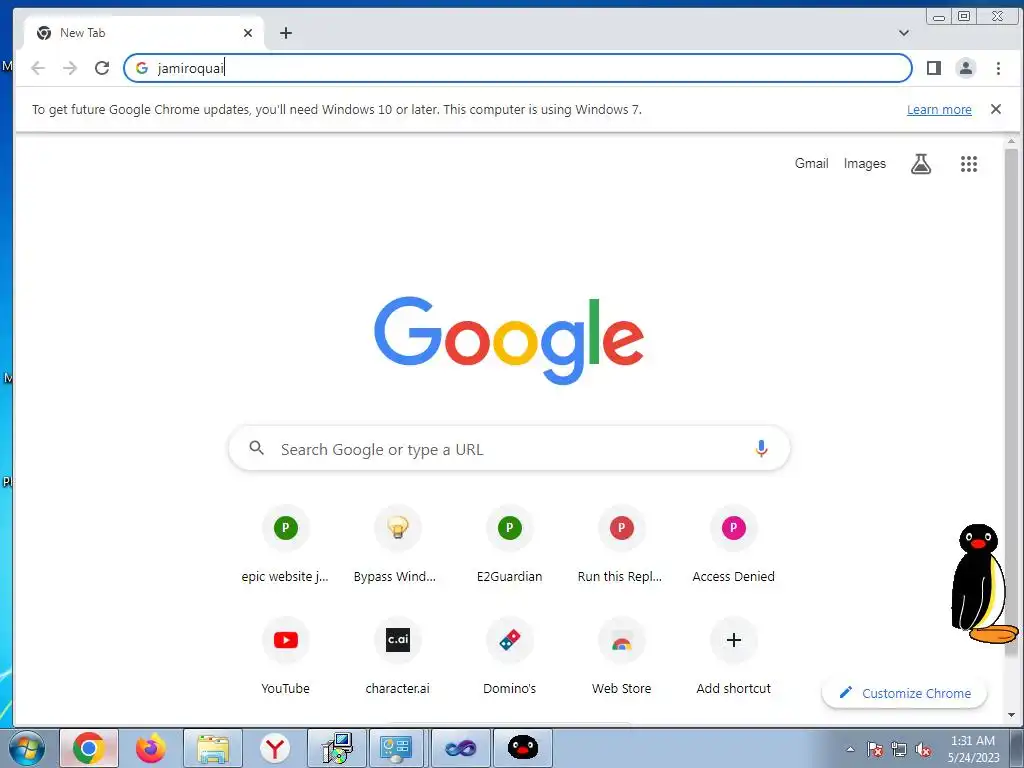Click the scrollbar down arrow
1024x768 pixels.
pos(1011,715)
